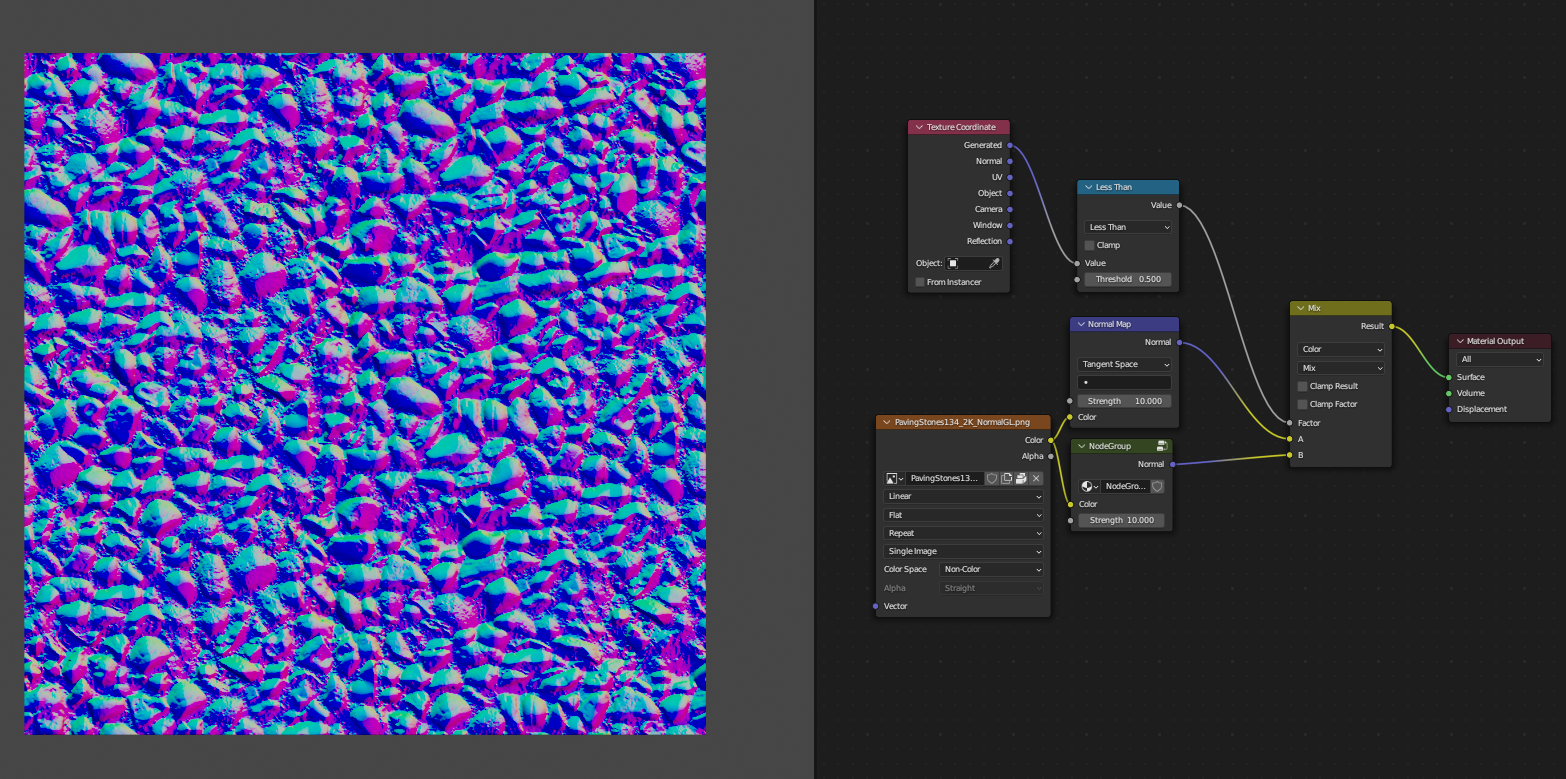Click the eyedropper in the Object field
The height and width of the screenshot is (779, 1566).
[994, 264]
